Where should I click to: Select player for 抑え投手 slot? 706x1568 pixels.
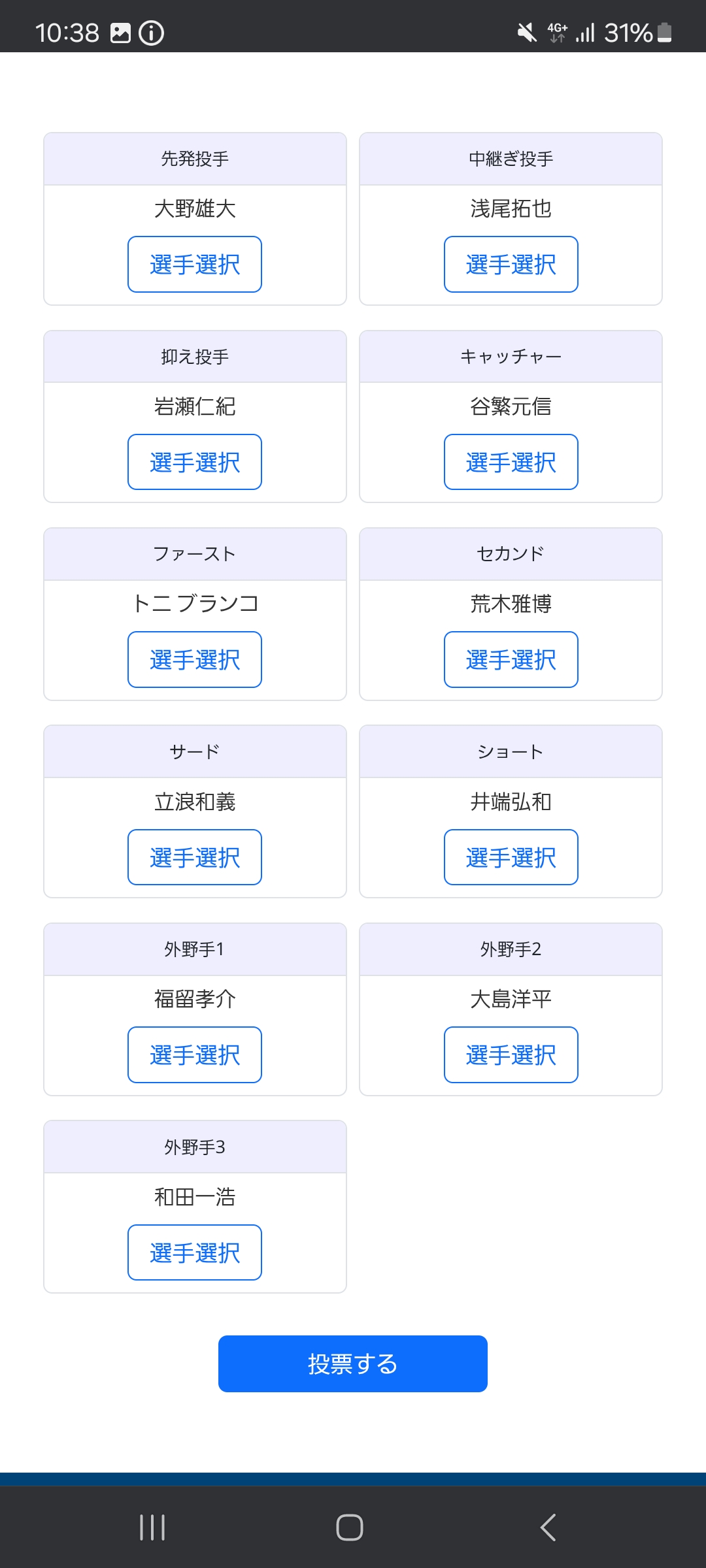(195, 462)
